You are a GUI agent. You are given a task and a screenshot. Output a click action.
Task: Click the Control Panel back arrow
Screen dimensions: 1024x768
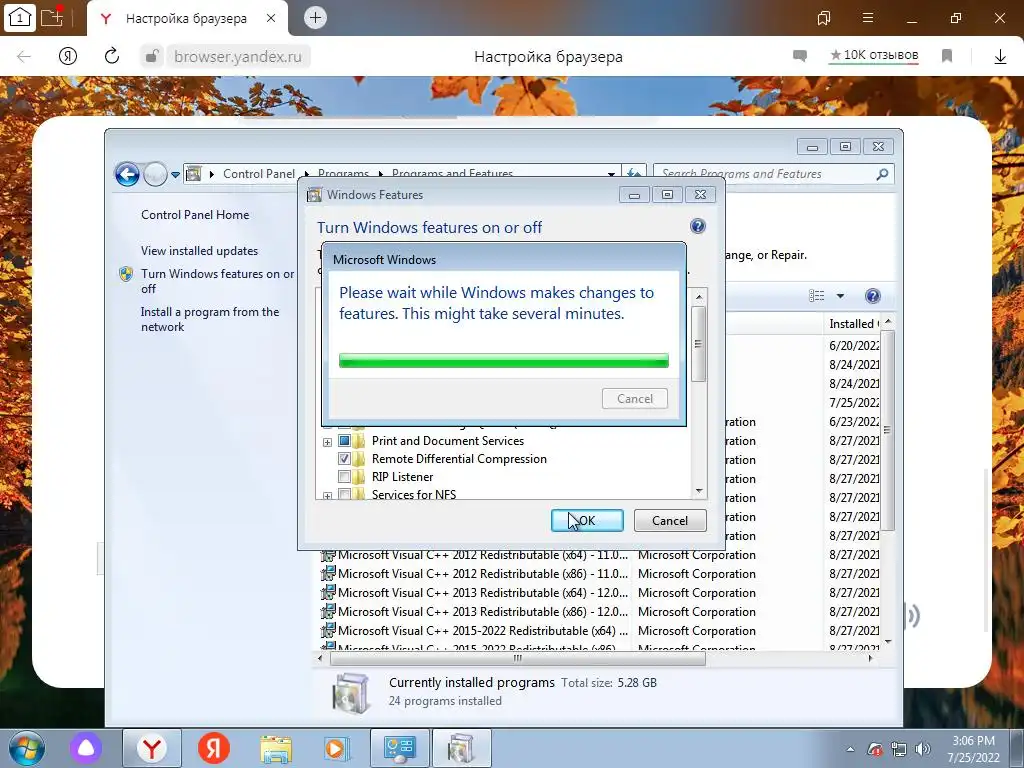tap(127, 174)
